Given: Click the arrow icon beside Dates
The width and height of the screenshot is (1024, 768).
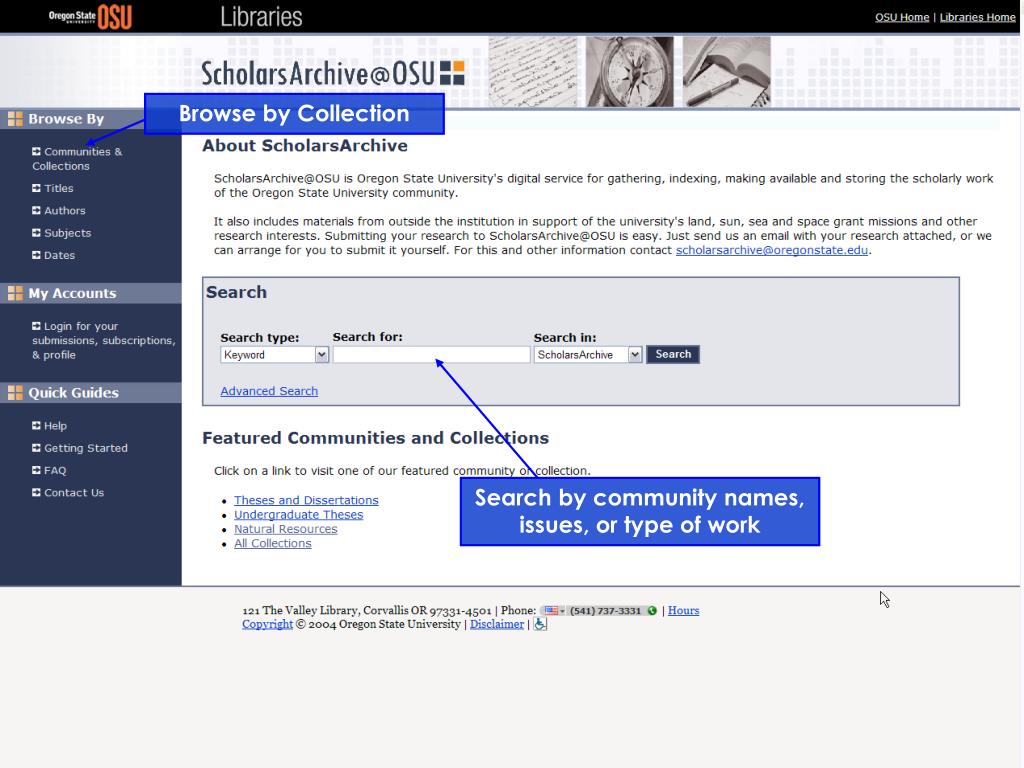Looking at the screenshot, I should (36, 255).
